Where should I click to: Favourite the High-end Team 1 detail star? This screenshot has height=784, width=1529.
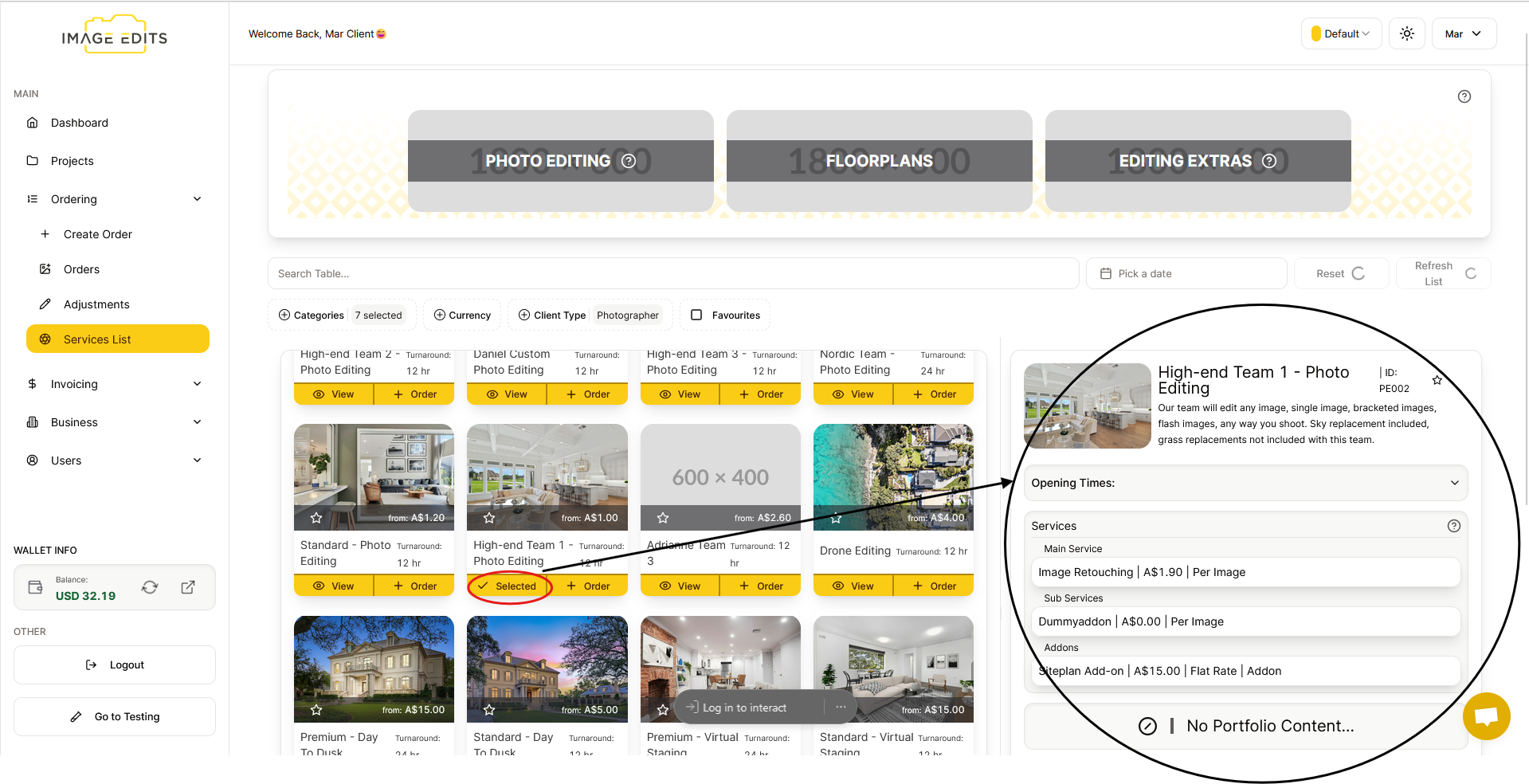click(1437, 380)
